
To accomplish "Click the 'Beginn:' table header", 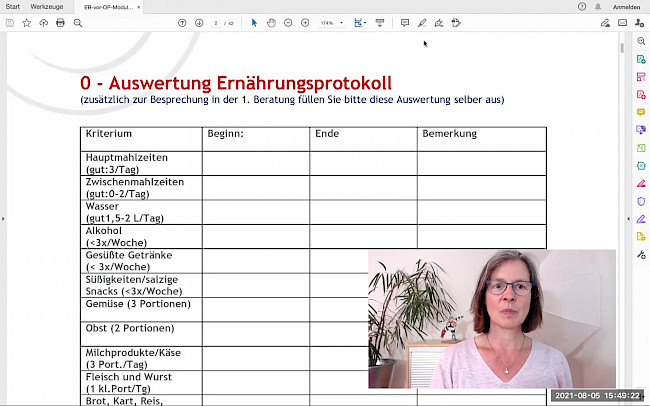I will pyautogui.click(x=226, y=134).
